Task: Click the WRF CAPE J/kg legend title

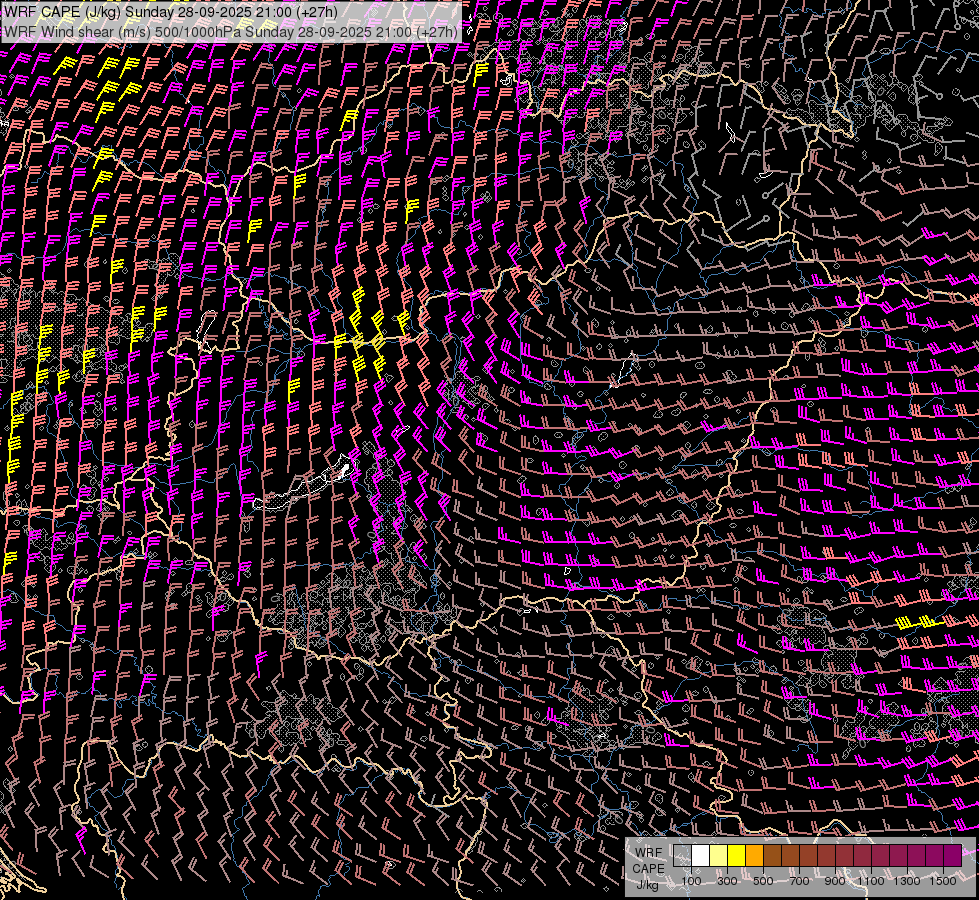Action: coord(648,867)
